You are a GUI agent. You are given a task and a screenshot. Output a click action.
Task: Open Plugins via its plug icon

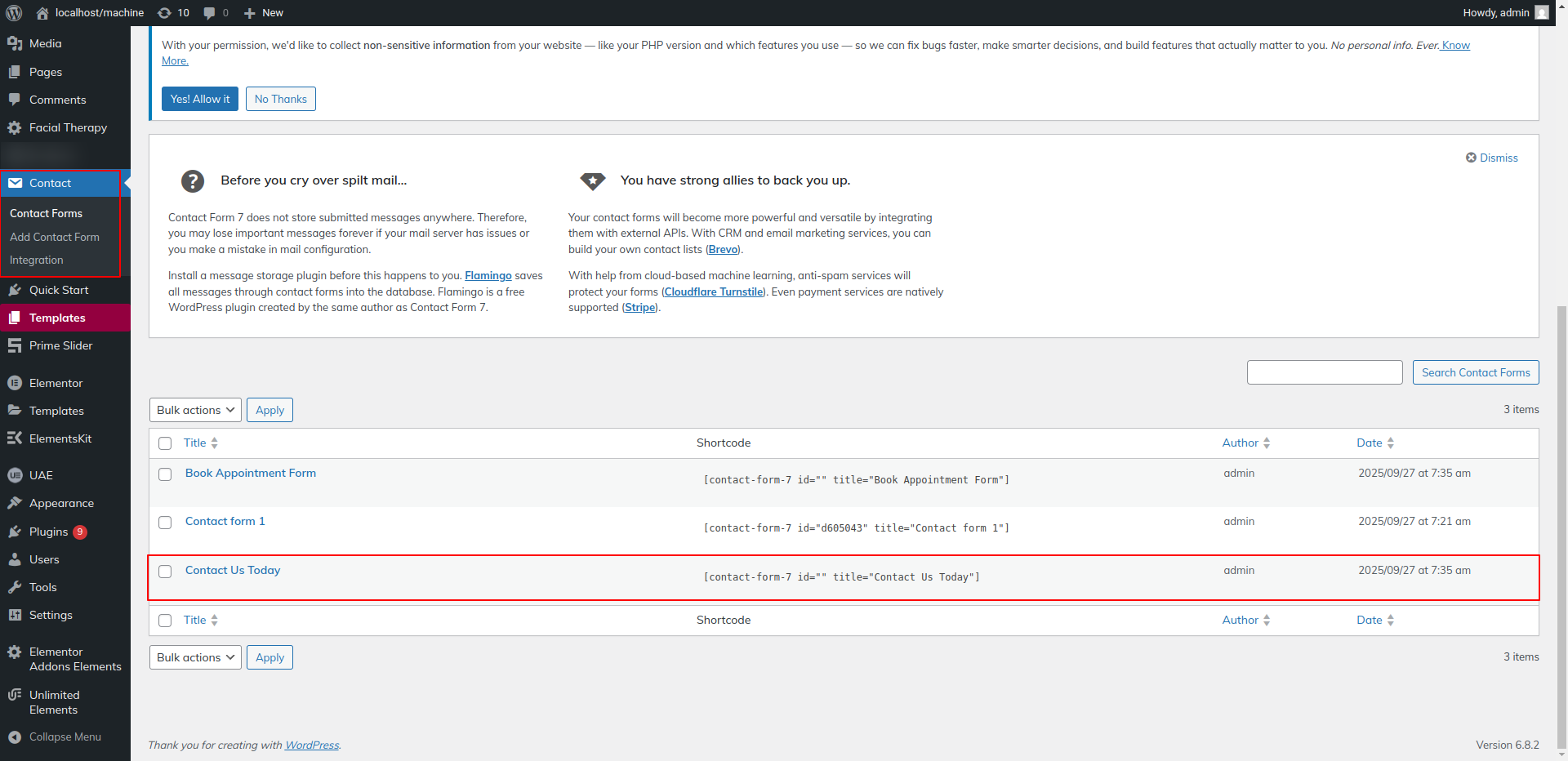[x=15, y=532]
